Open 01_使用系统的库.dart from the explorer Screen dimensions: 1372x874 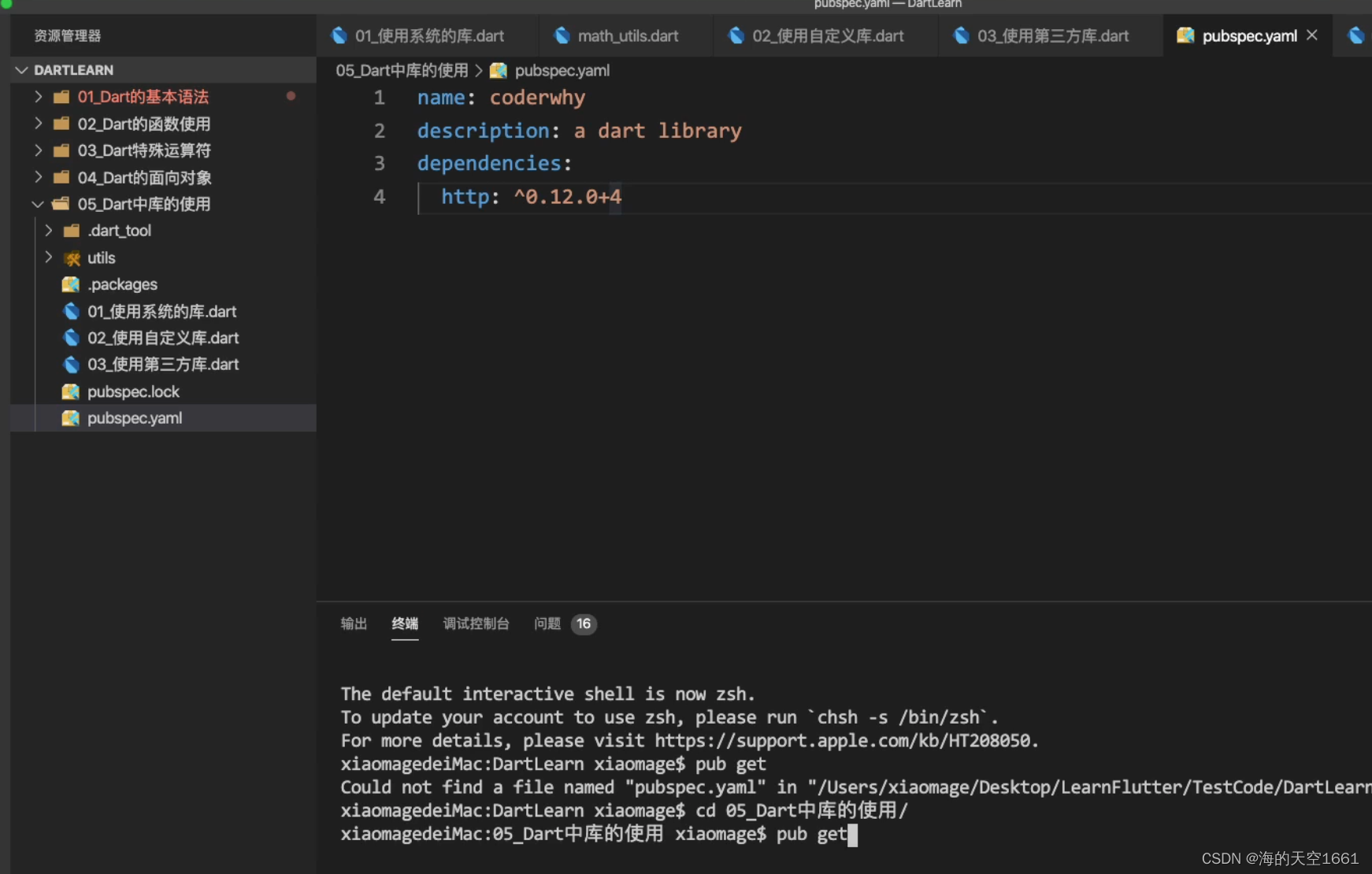[x=161, y=311]
